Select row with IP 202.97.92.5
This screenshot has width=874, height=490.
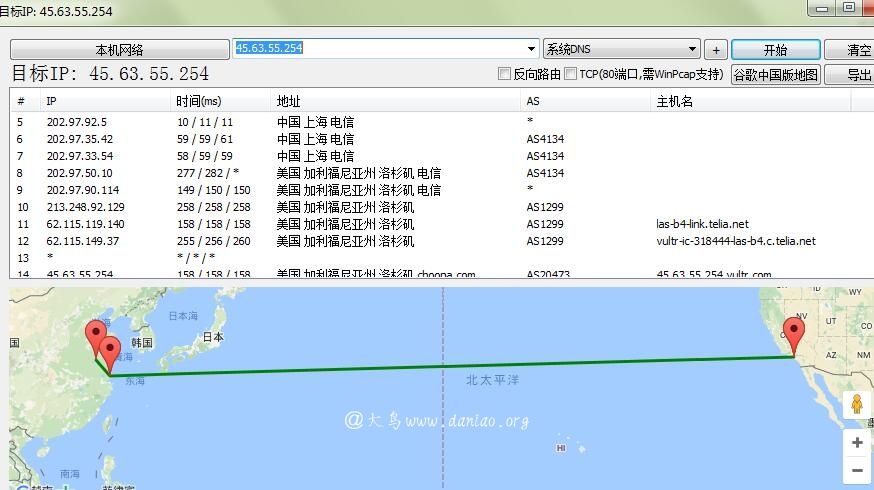point(441,122)
